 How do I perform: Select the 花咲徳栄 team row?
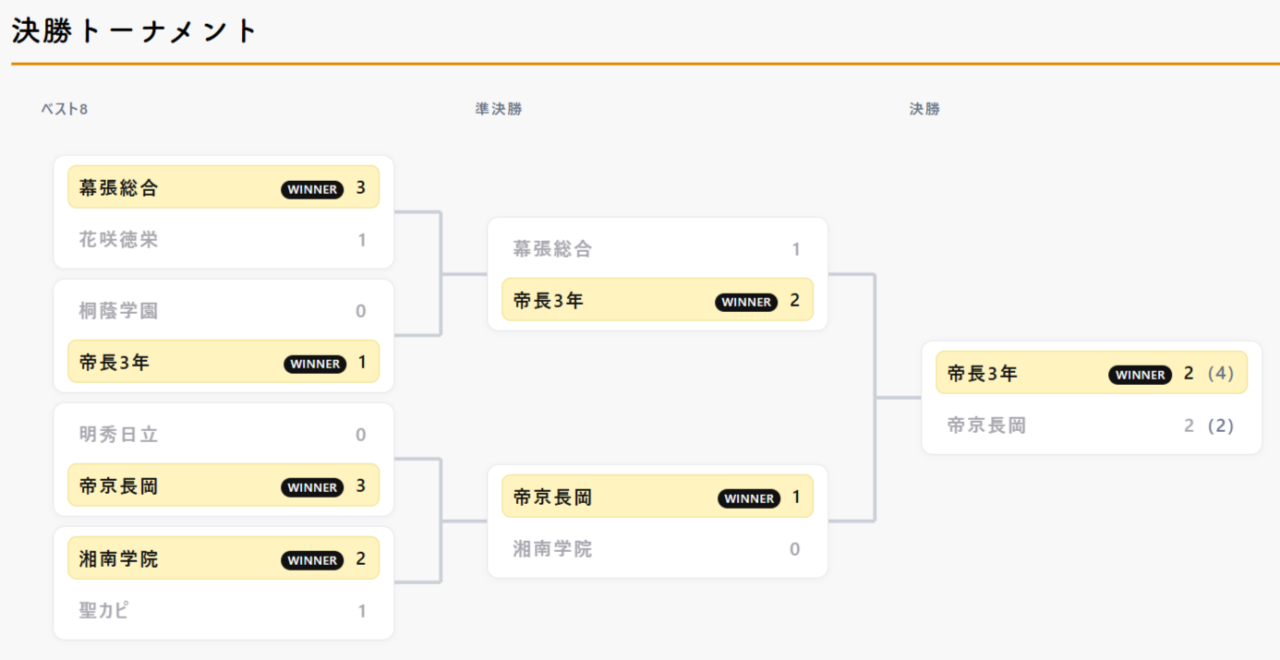pyautogui.click(x=223, y=240)
